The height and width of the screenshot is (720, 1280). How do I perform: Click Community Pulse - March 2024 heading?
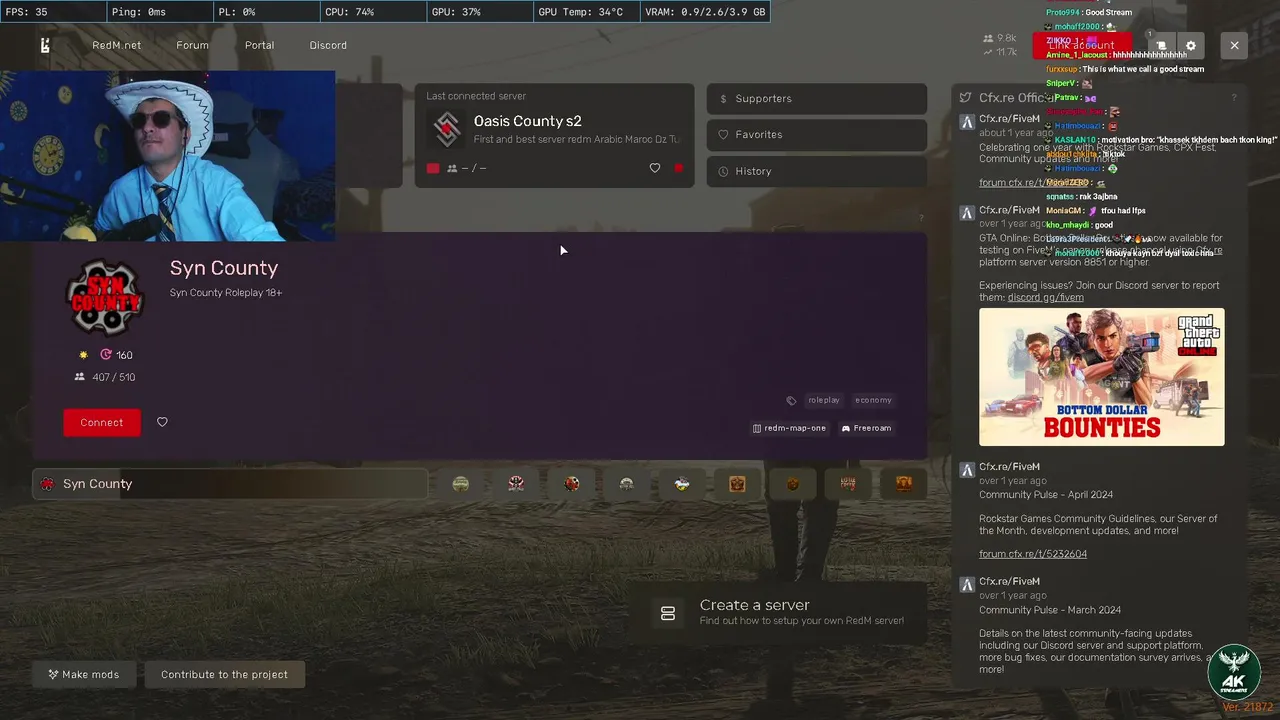click(x=1050, y=610)
